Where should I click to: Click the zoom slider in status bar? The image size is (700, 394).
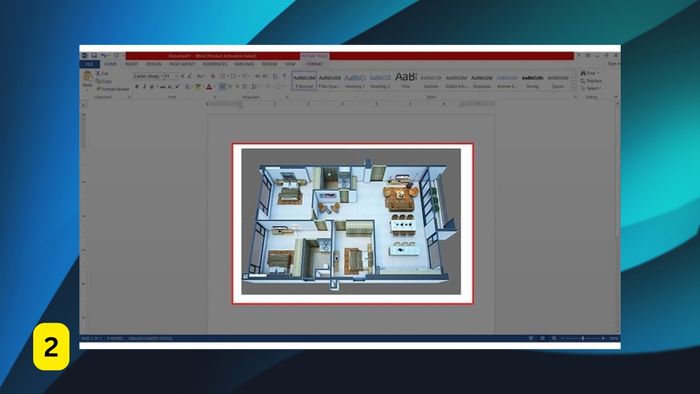click(583, 338)
